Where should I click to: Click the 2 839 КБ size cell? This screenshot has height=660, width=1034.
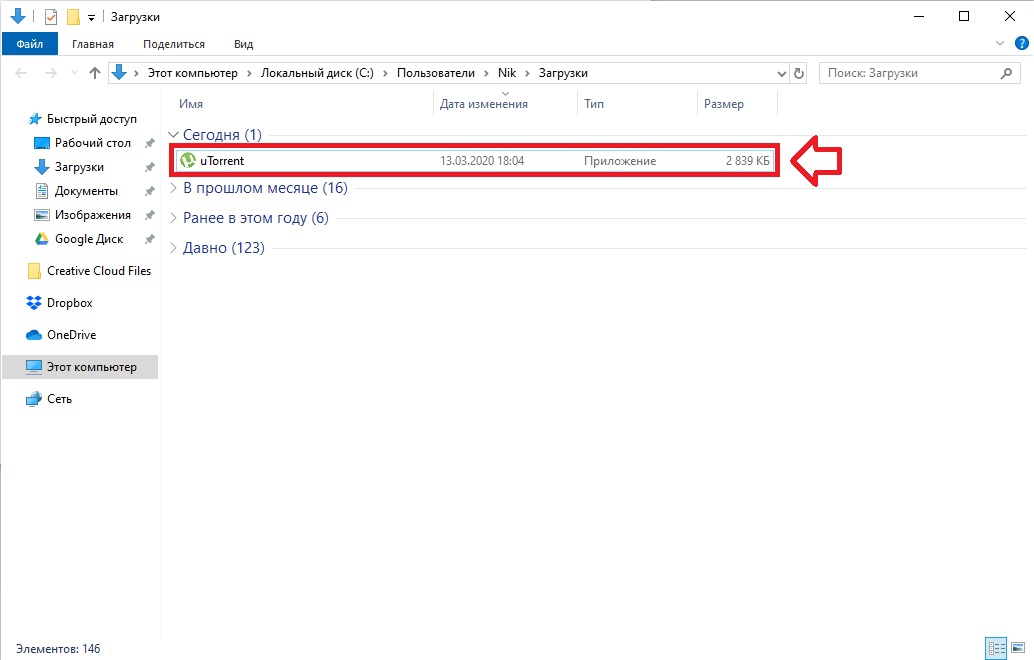748,161
